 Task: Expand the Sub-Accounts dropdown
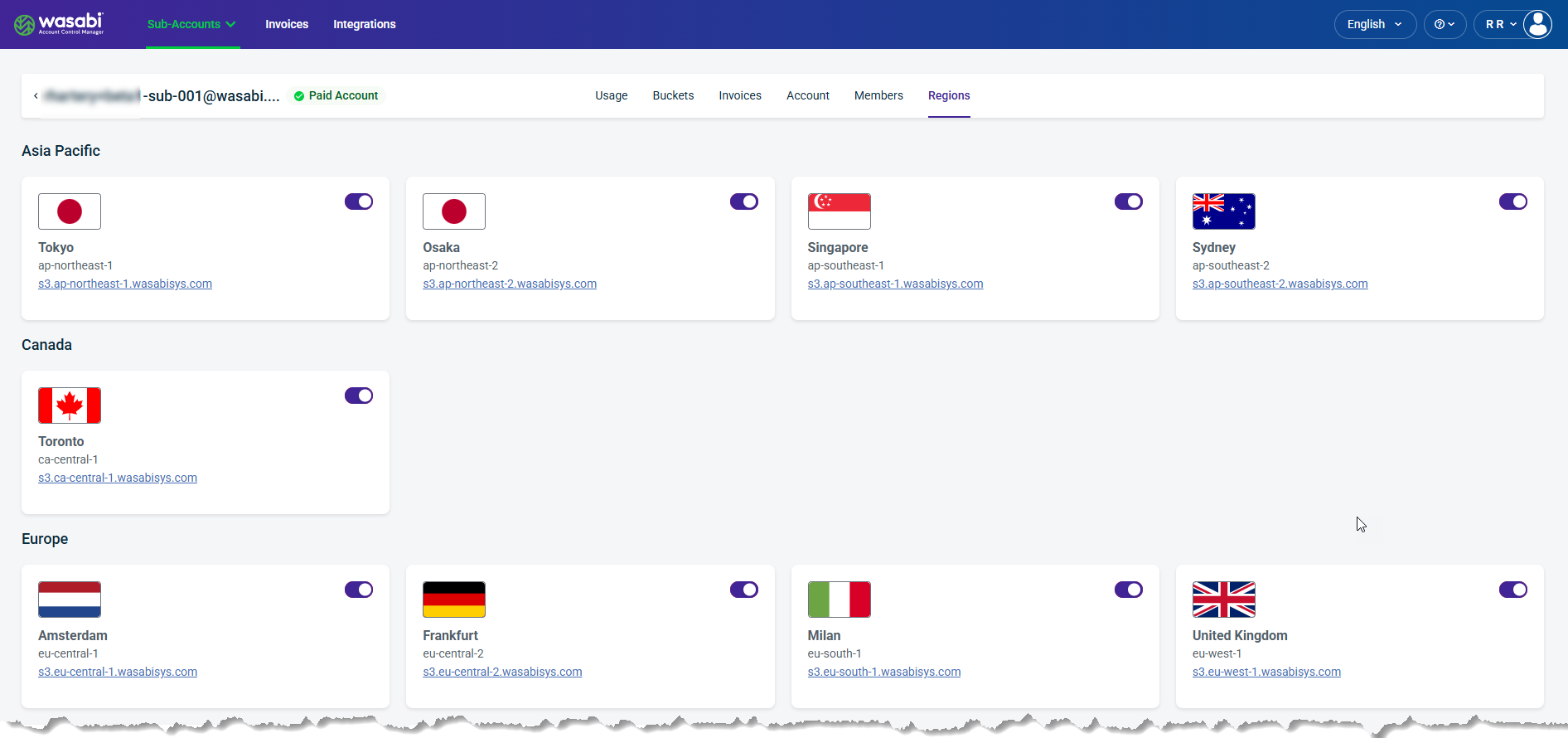[192, 24]
